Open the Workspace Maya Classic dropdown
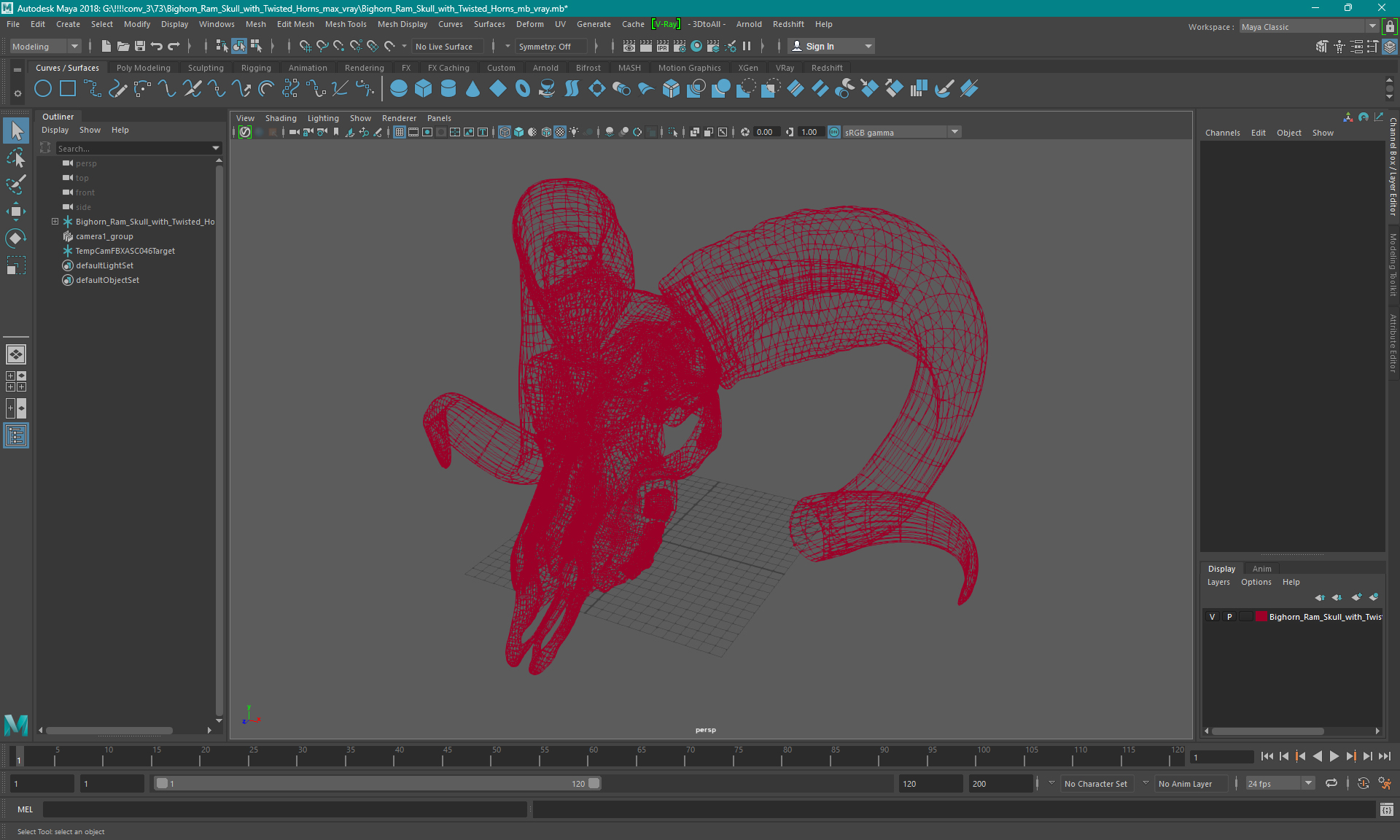This screenshot has width=1400, height=840. (1309, 26)
